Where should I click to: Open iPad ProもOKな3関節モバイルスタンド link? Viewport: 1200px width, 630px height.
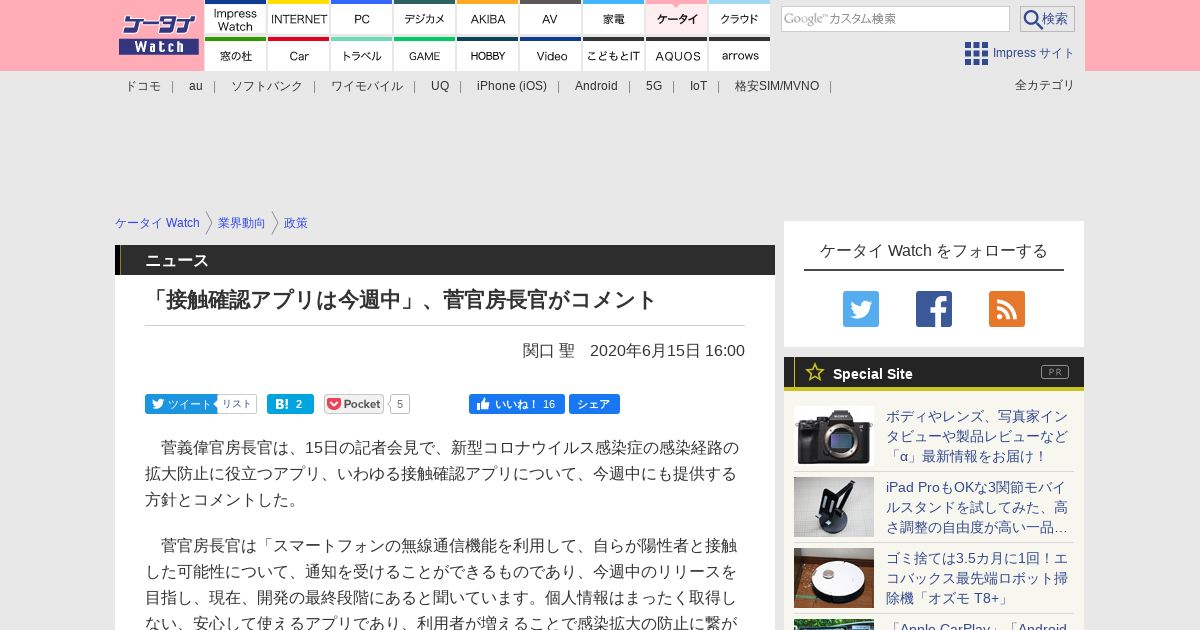point(977,507)
